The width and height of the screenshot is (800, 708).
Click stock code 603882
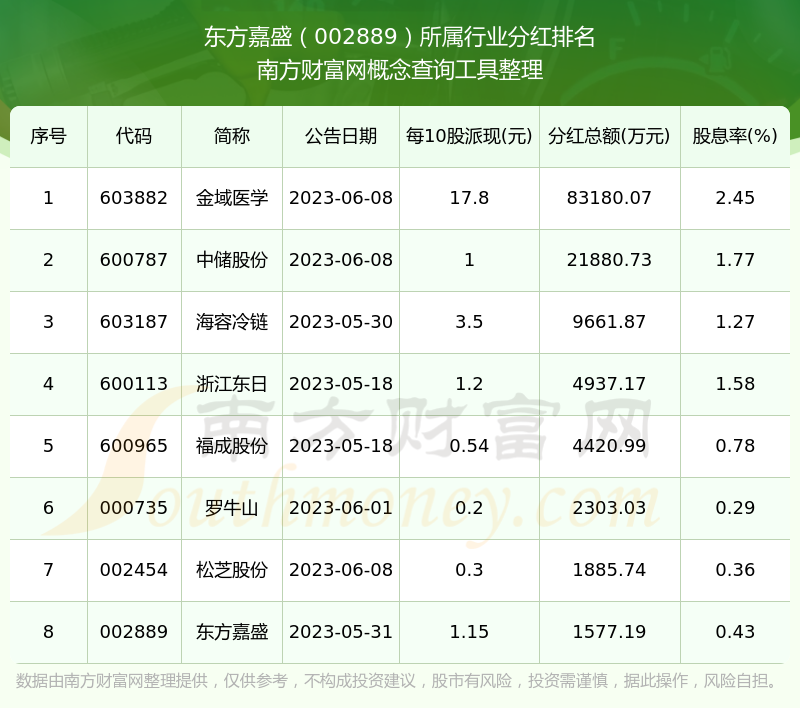134,198
